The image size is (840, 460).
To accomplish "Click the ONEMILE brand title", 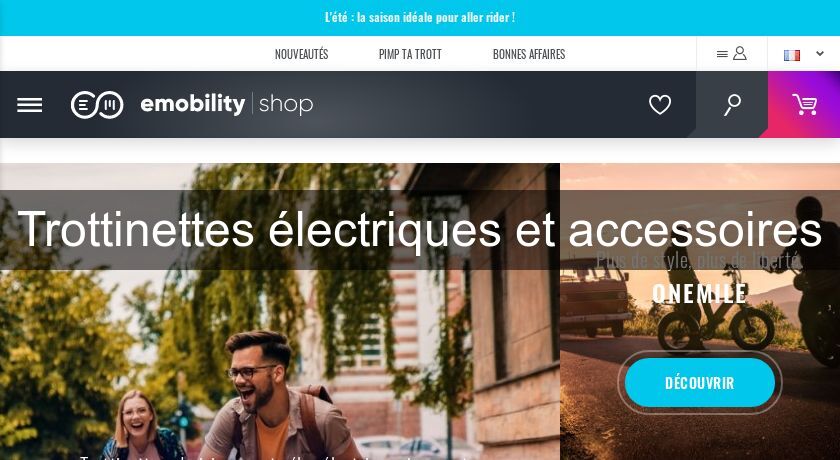I will click(x=700, y=293).
